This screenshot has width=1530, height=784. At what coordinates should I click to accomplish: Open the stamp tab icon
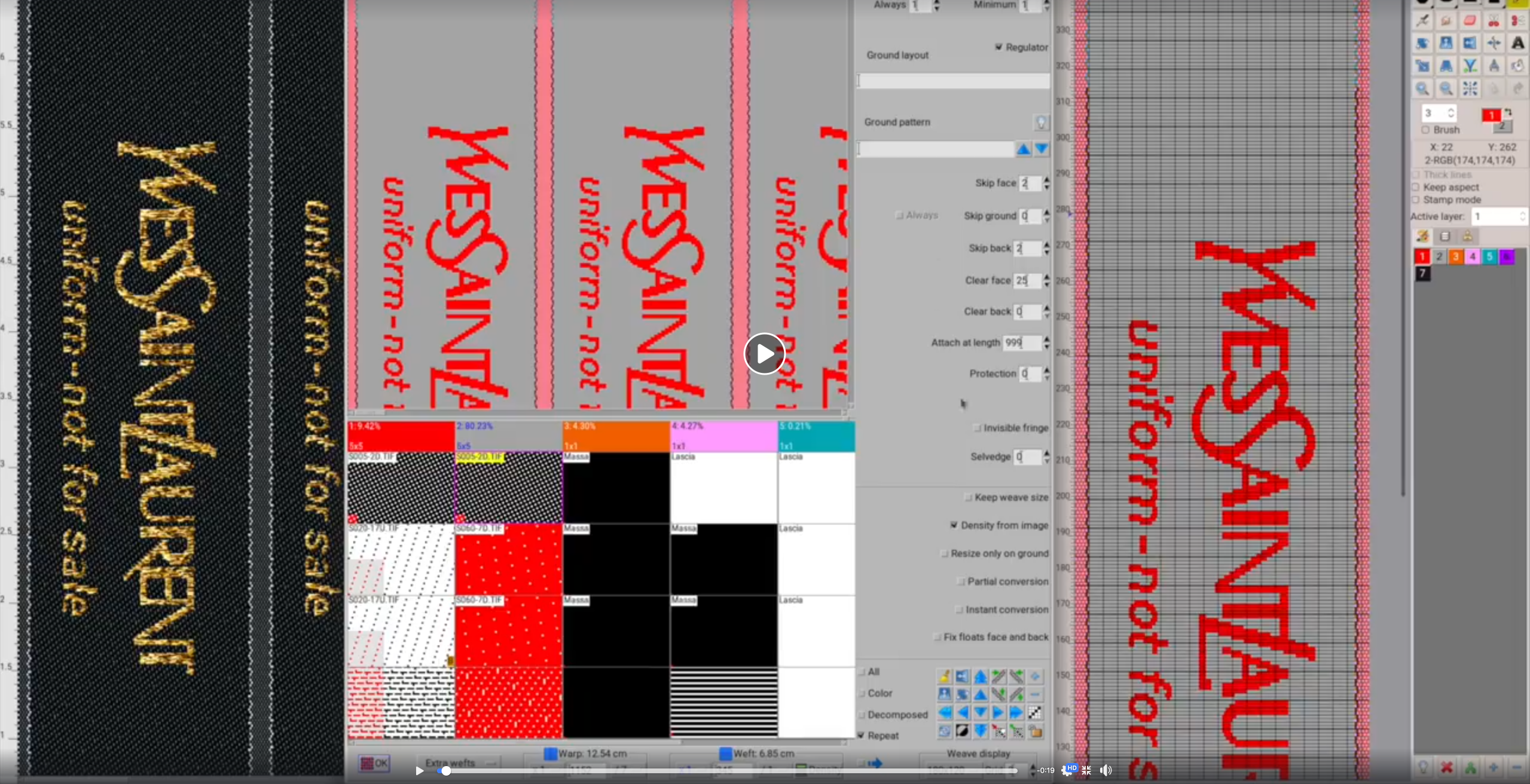point(1467,237)
